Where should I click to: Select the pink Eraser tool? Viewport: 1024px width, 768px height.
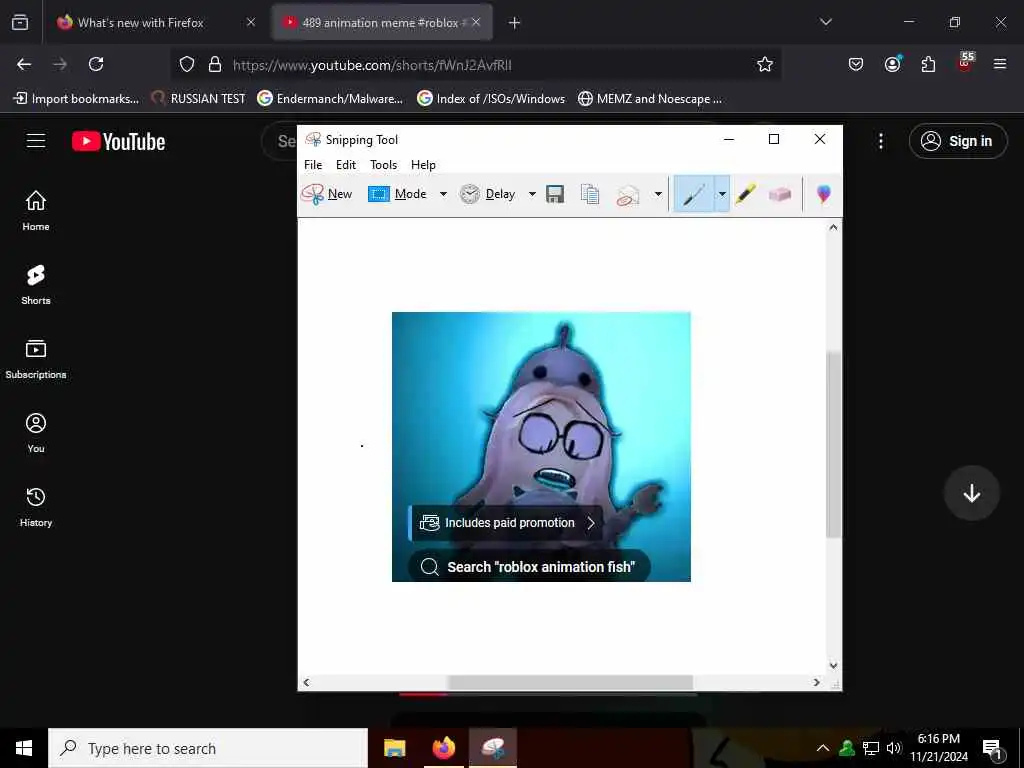click(x=780, y=194)
